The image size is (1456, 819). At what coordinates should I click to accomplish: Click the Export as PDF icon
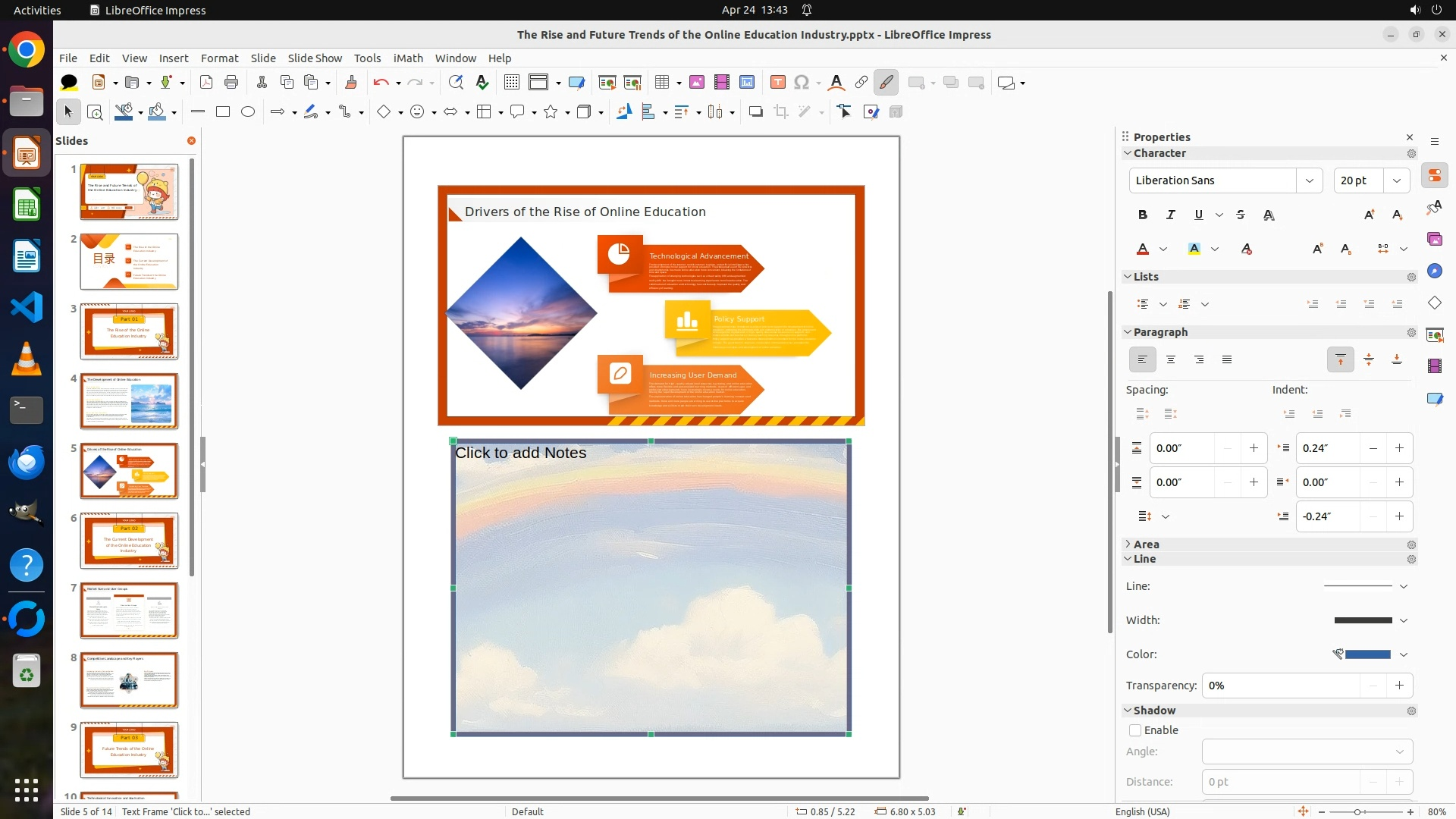(x=206, y=83)
